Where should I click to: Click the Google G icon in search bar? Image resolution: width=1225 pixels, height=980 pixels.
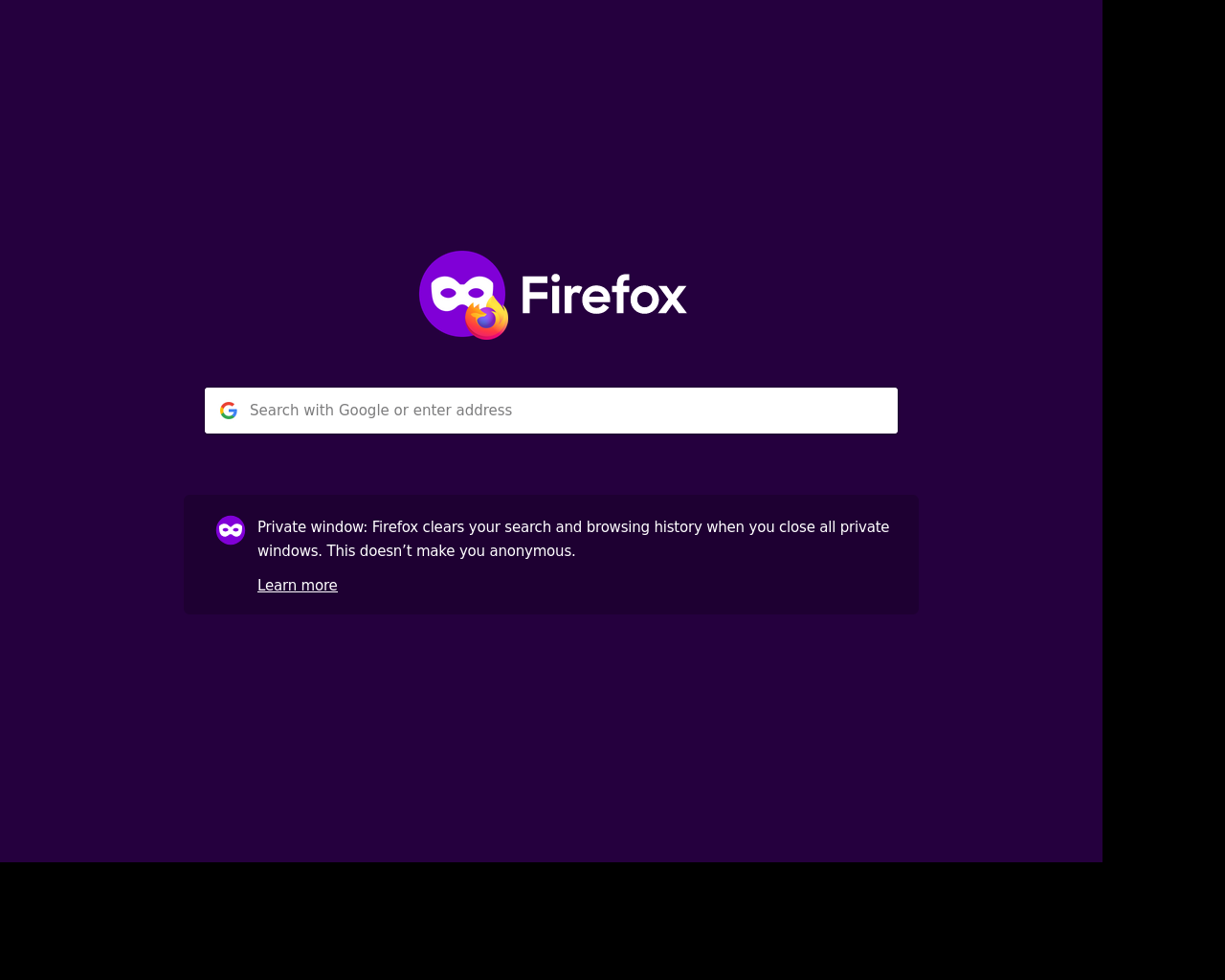click(229, 411)
